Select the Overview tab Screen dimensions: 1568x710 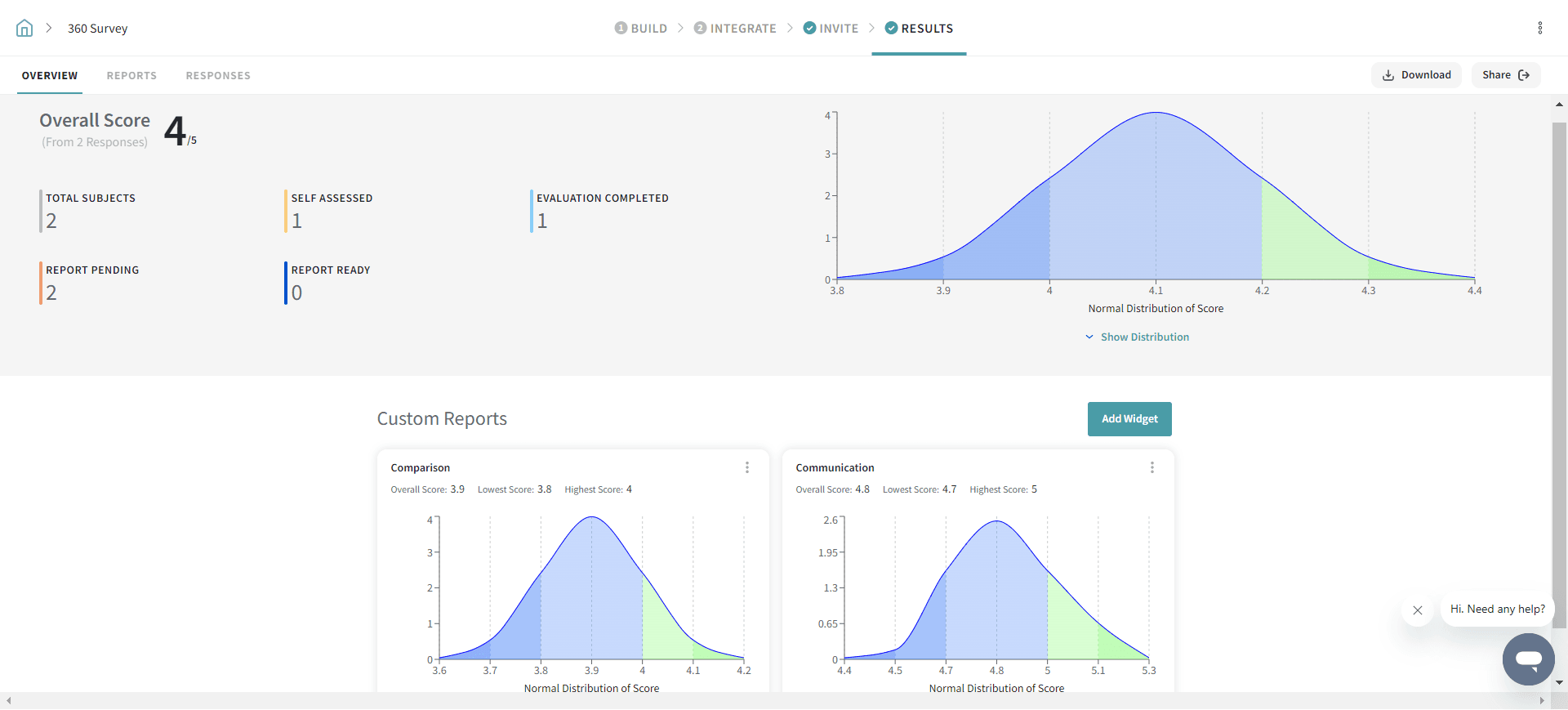pyautogui.click(x=50, y=76)
